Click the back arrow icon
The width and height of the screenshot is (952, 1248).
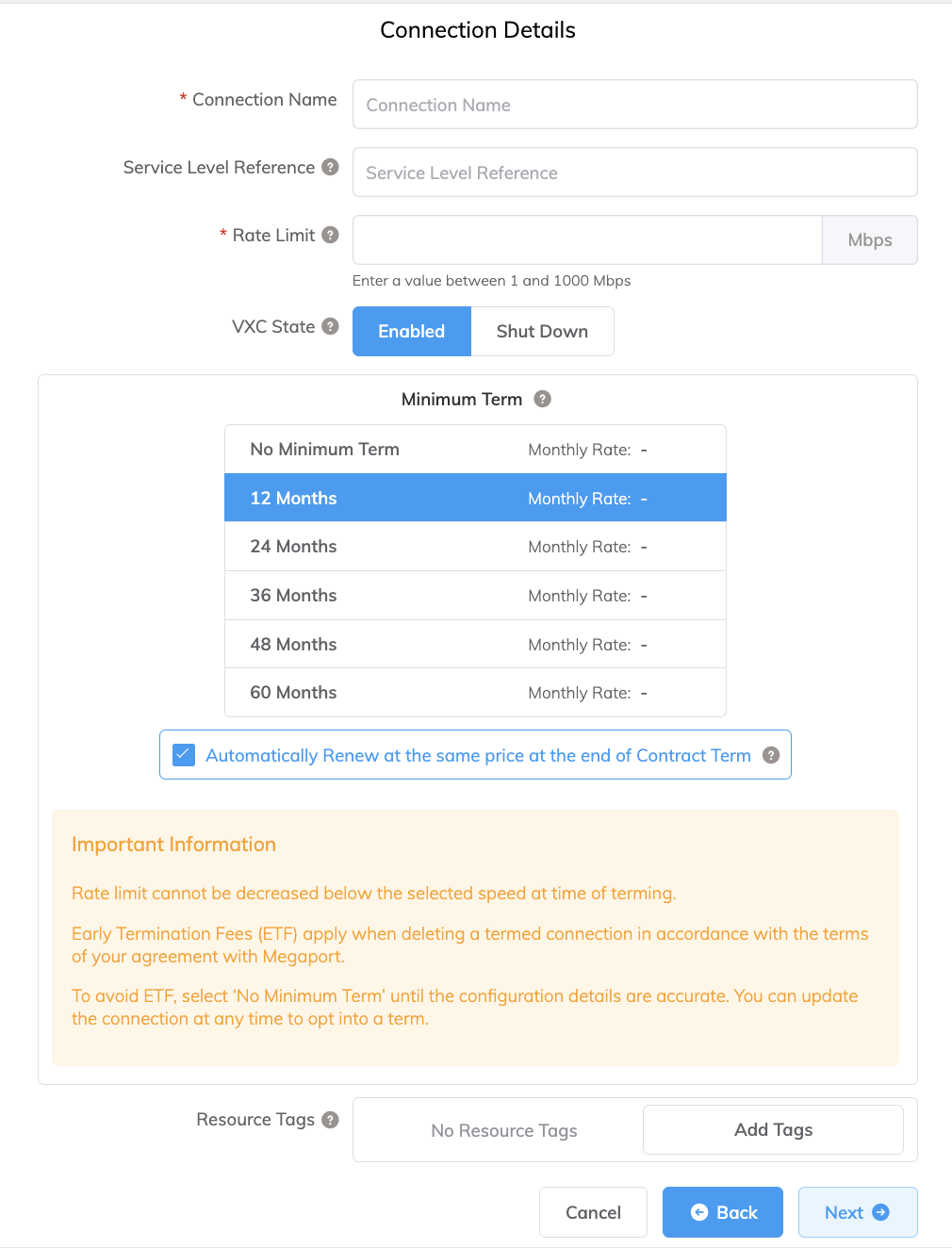point(698,1212)
